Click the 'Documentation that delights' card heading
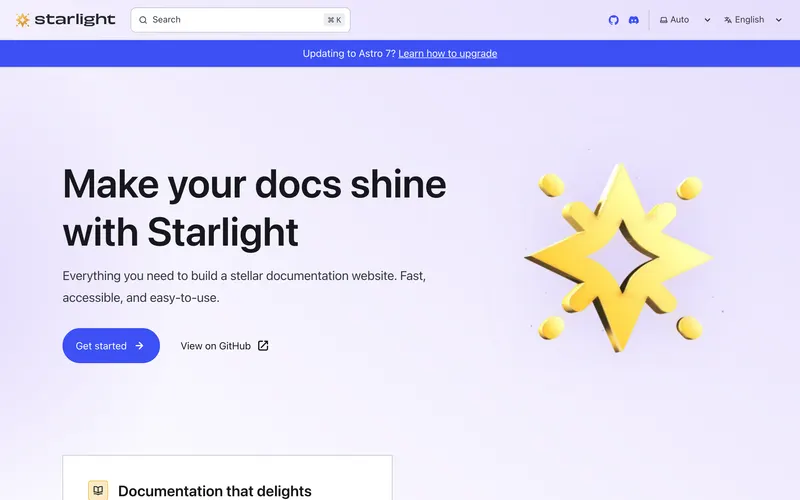This screenshot has width=800, height=500. pyautogui.click(x=215, y=491)
